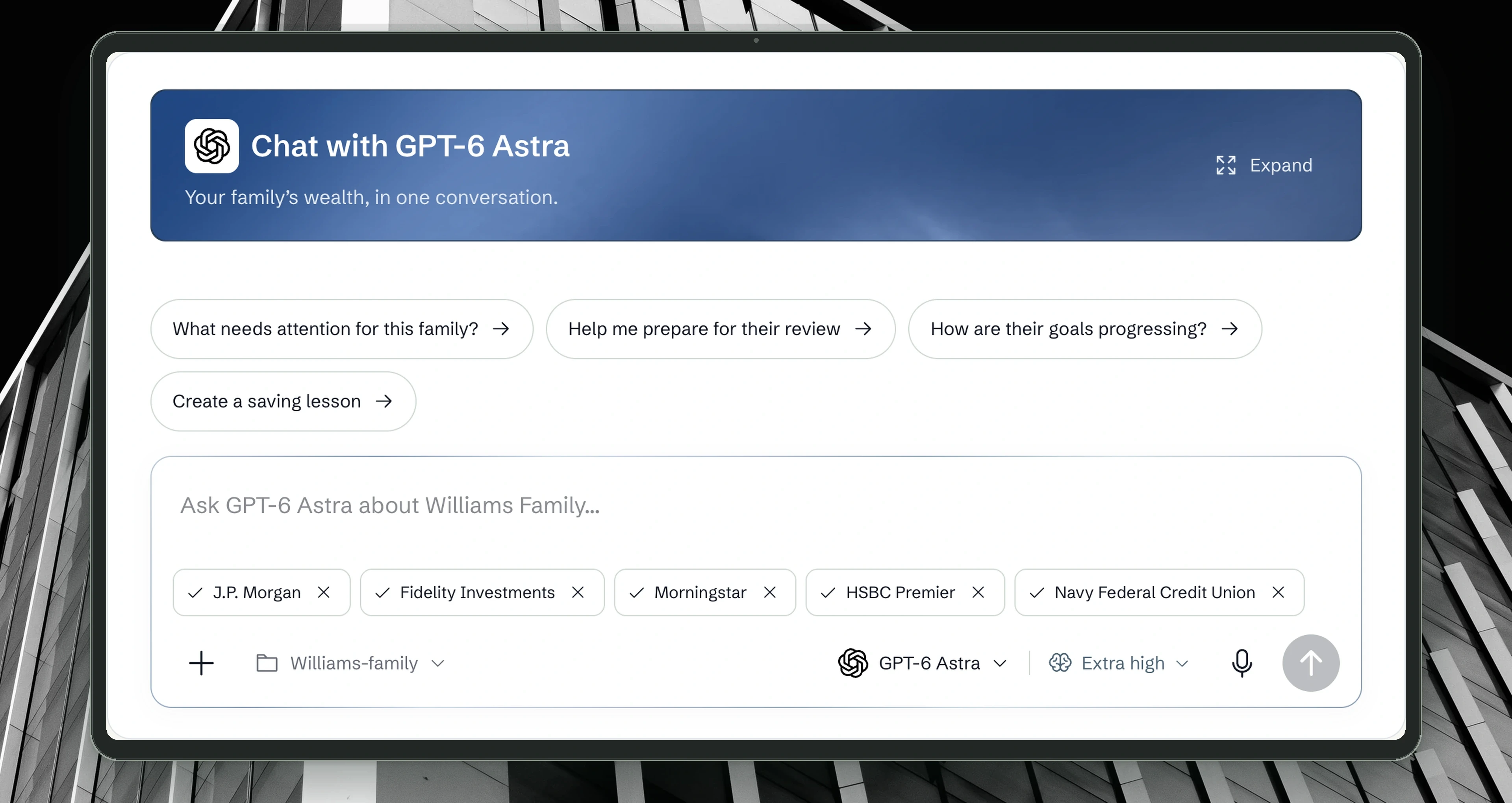The image size is (1512, 803).
Task: Toggle the Morningstar checkmark
Action: coord(636,593)
